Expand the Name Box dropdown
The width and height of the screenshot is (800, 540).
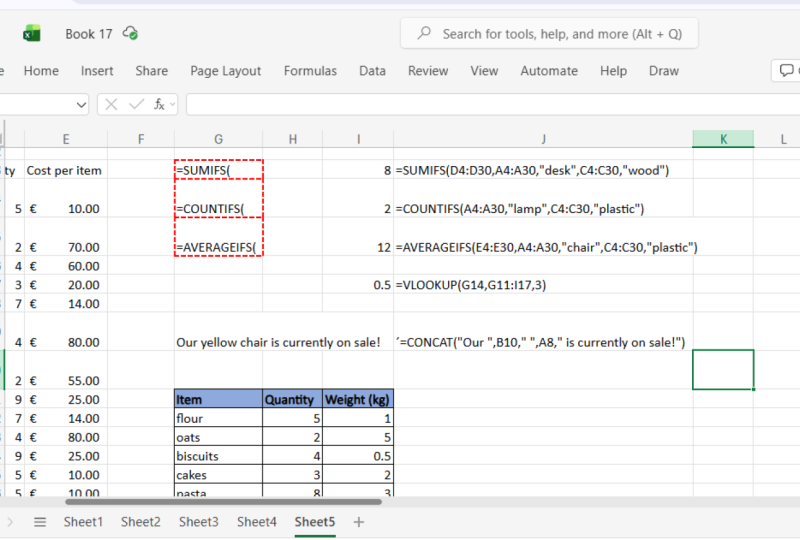point(81,105)
